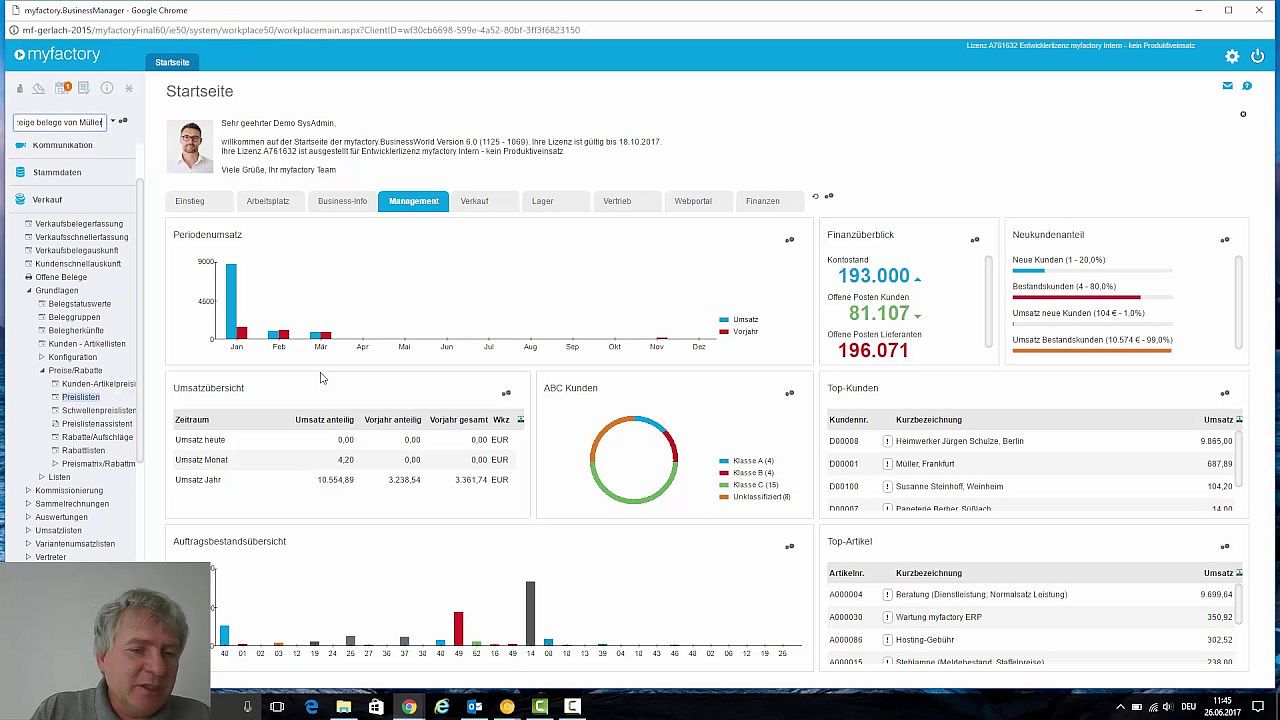Image resolution: width=1280 pixels, height=720 pixels.
Task: Click info icon for Beratung article A000004
Action: [887, 594]
